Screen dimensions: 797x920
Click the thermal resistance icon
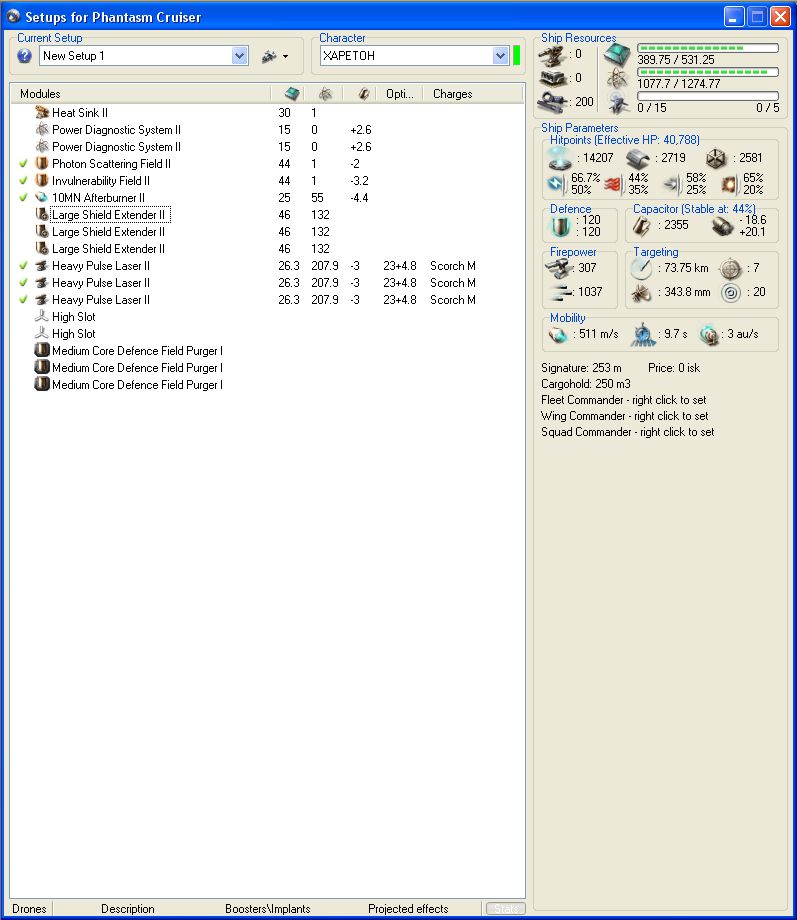pos(613,184)
